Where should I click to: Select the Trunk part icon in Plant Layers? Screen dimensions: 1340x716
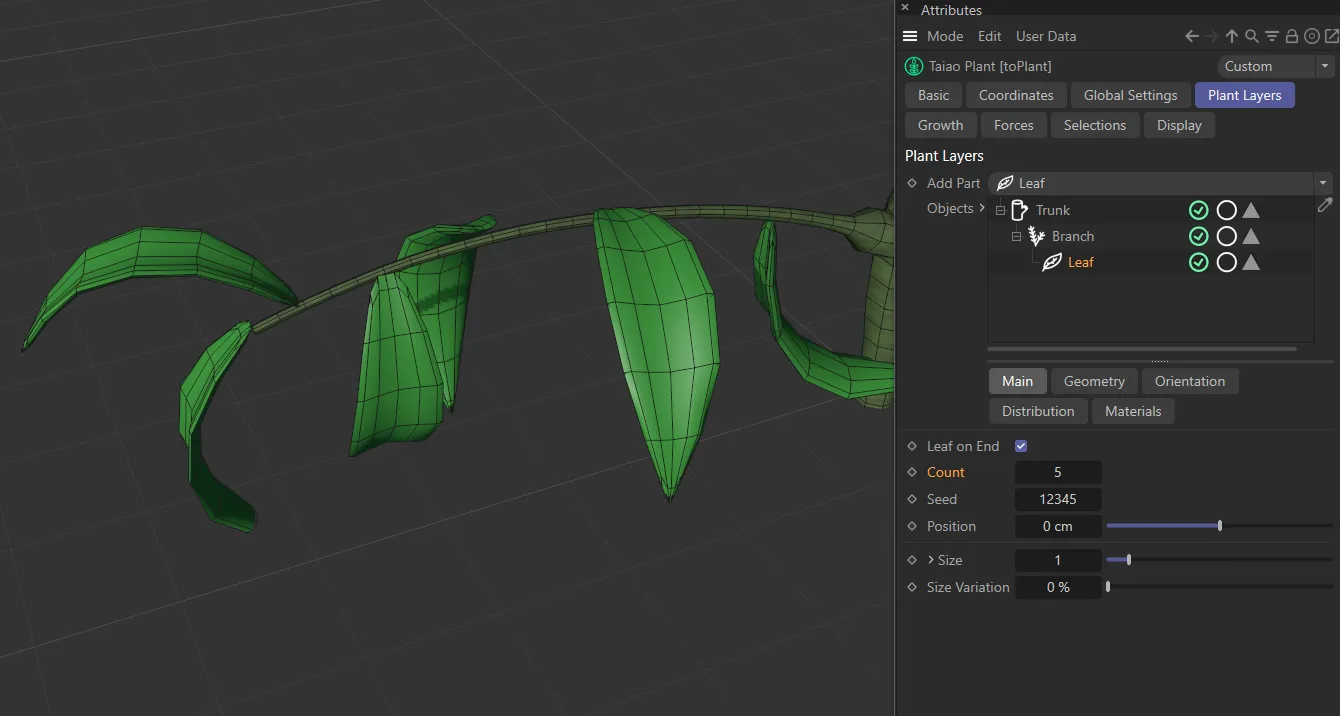pos(1021,210)
